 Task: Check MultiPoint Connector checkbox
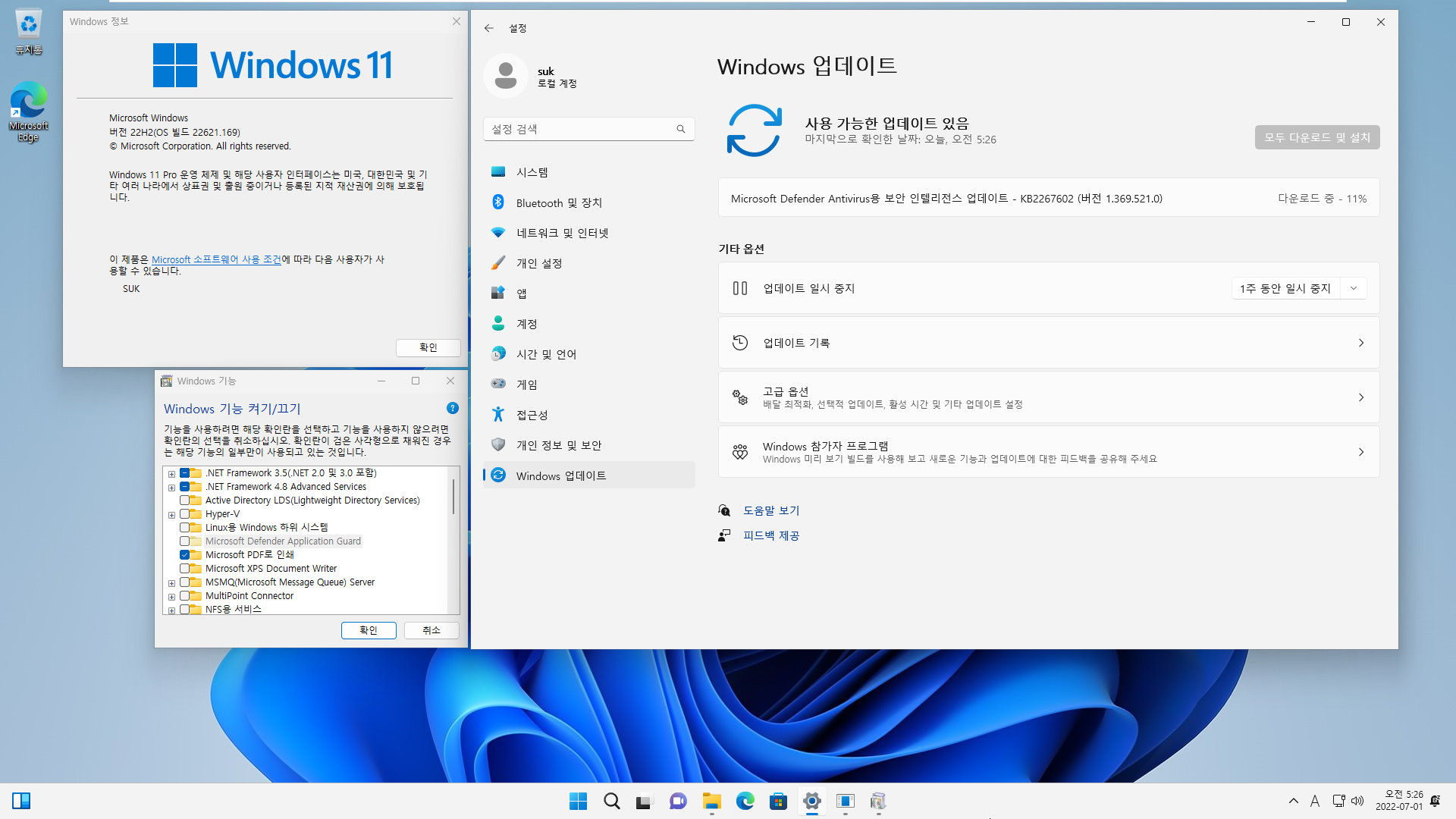184,596
